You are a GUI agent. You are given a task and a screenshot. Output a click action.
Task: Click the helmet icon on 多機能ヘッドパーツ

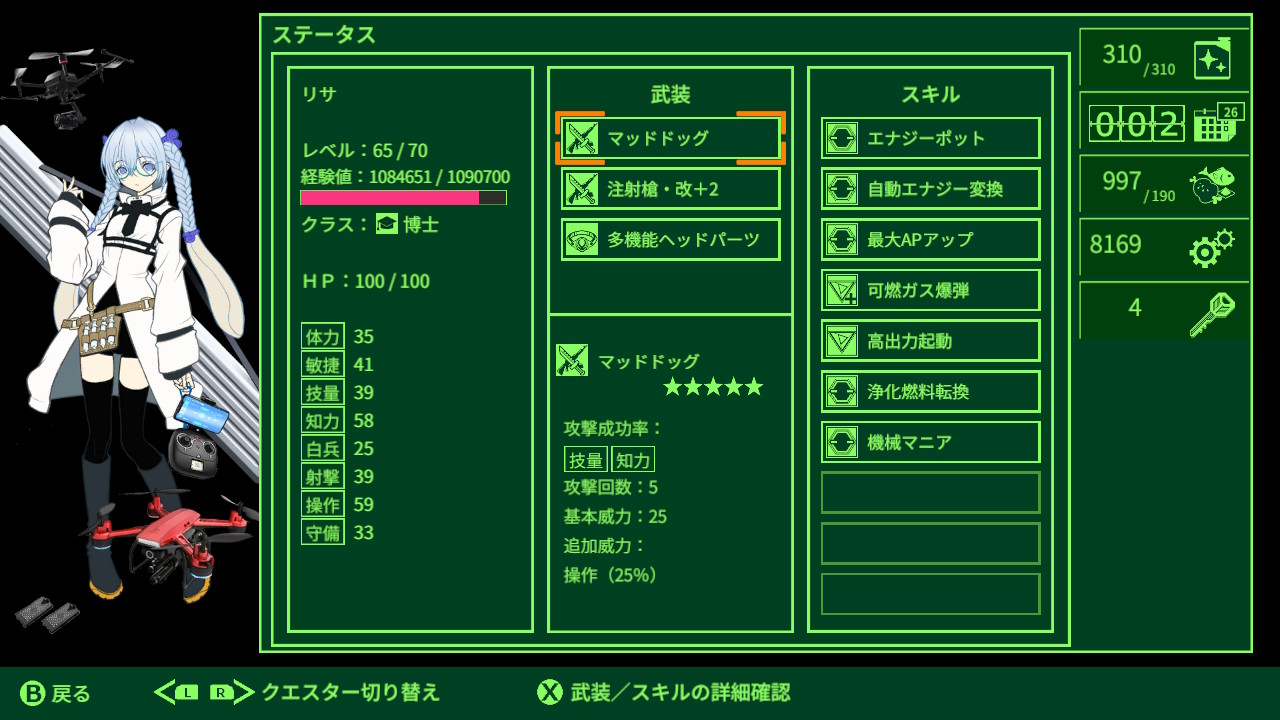(x=582, y=240)
